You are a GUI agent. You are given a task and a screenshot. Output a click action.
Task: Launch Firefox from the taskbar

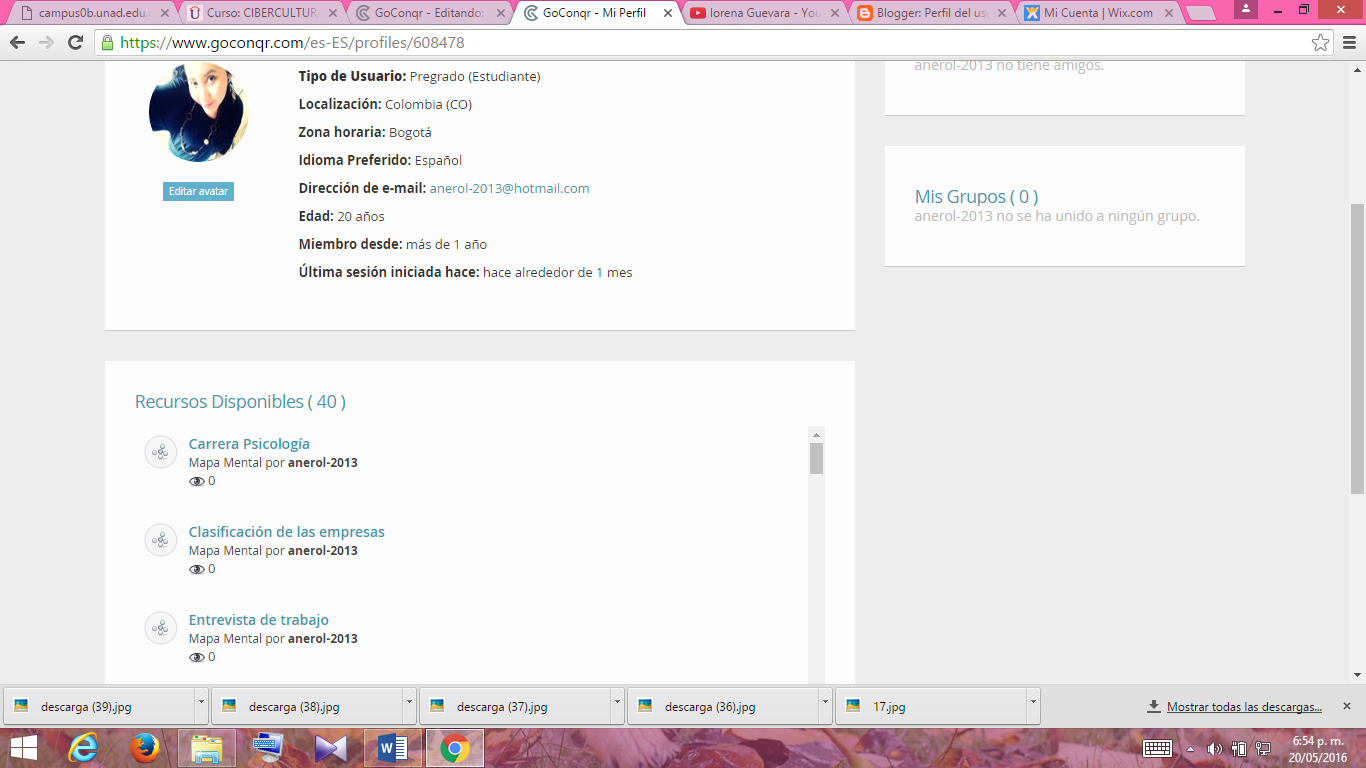[x=145, y=748]
